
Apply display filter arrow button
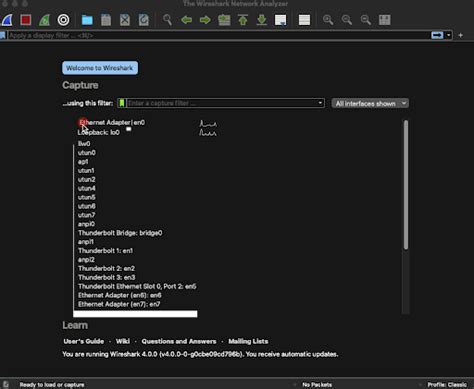437,35
